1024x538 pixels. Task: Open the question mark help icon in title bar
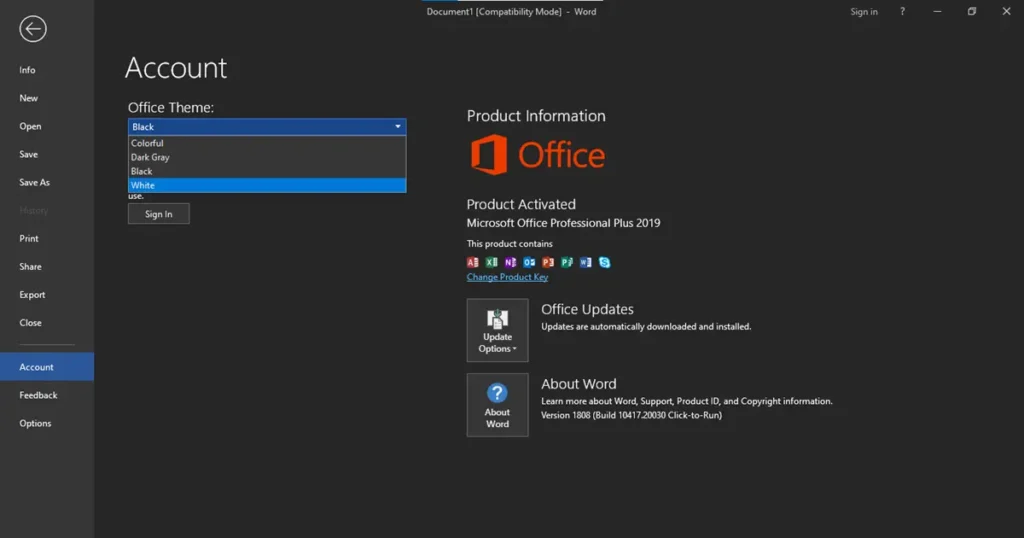click(903, 12)
